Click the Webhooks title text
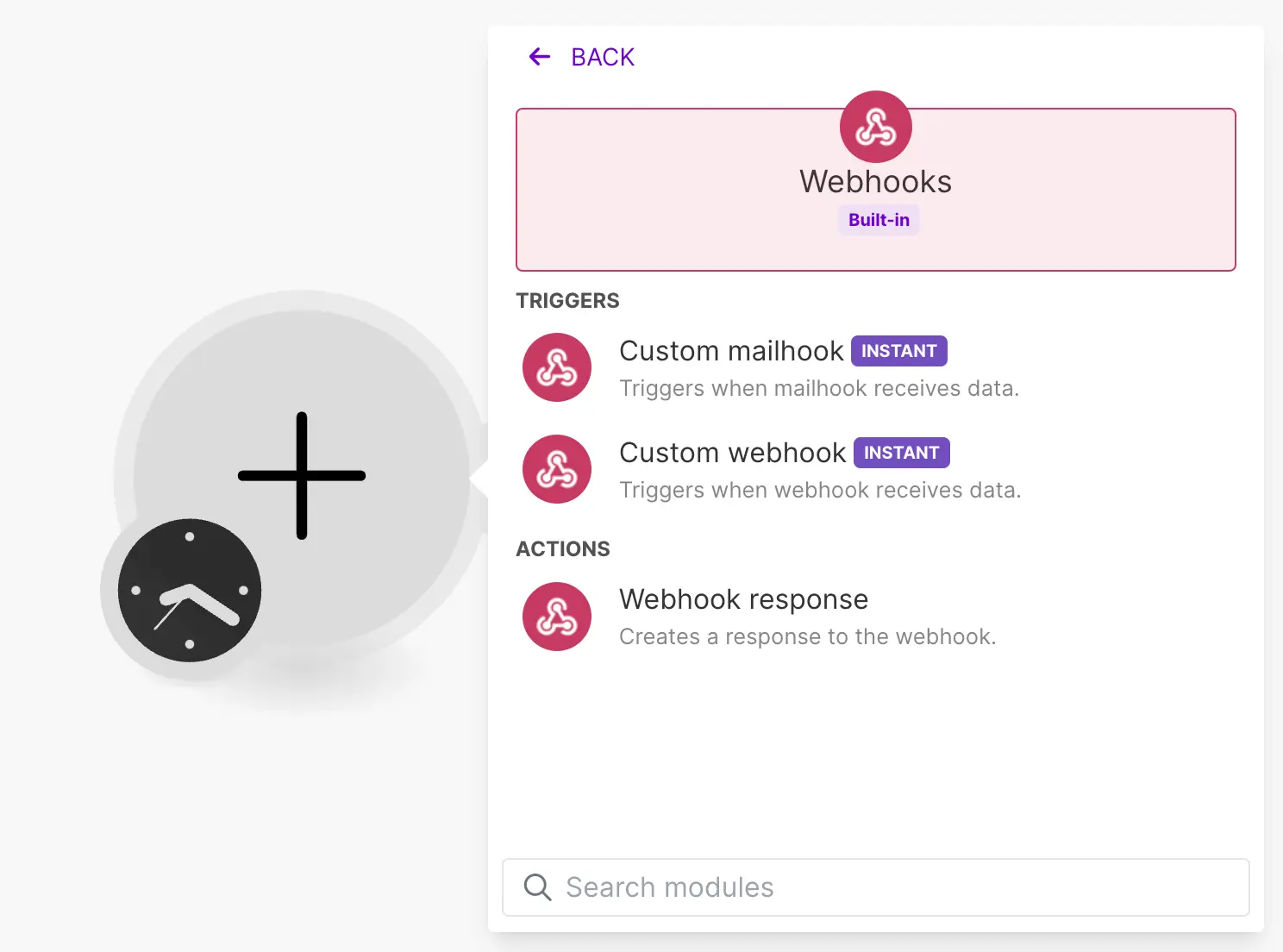Screen dimensions: 1283x952 click(875, 182)
